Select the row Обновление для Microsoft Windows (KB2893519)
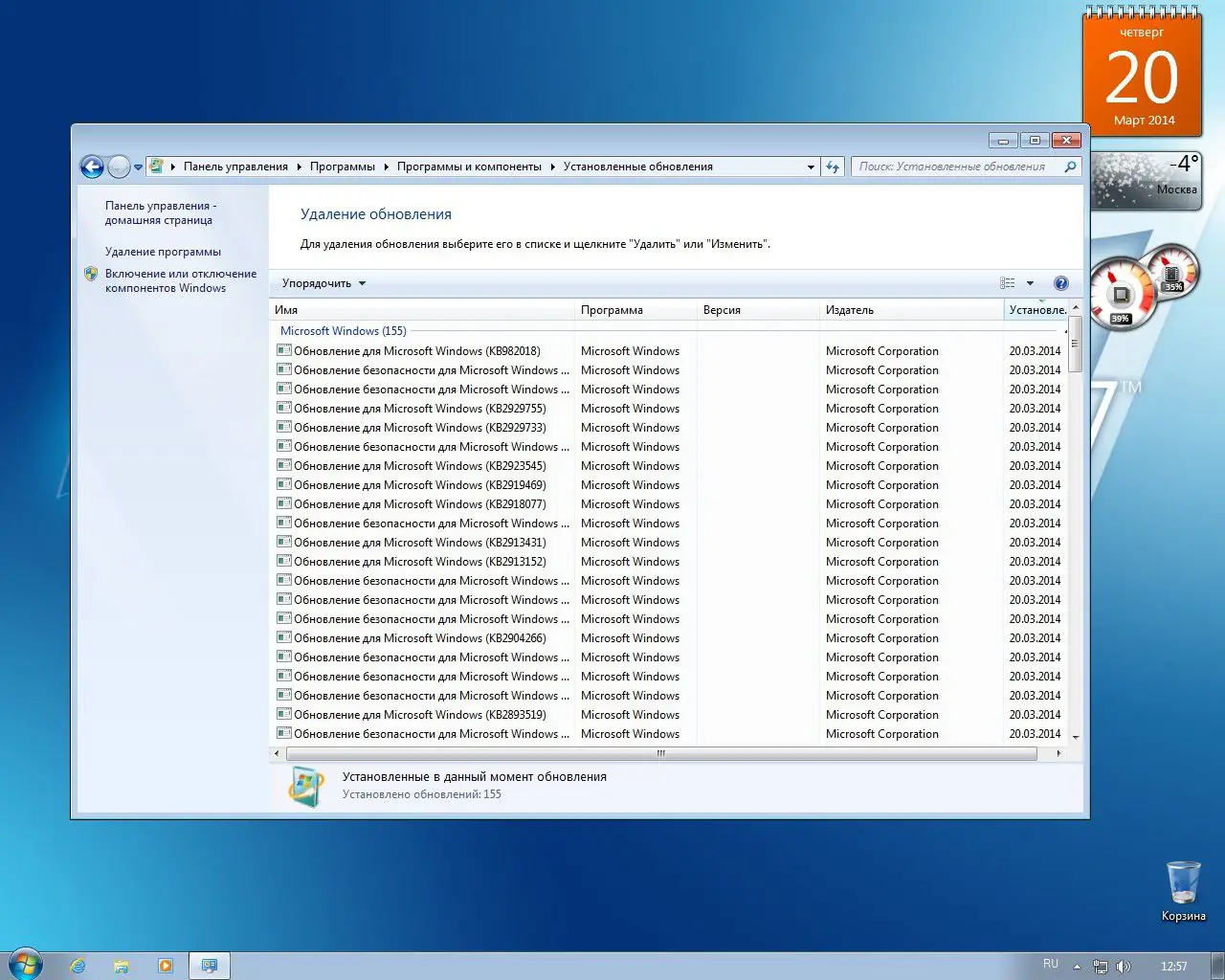Image resolution: width=1225 pixels, height=980 pixels. (x=670, y=715)
